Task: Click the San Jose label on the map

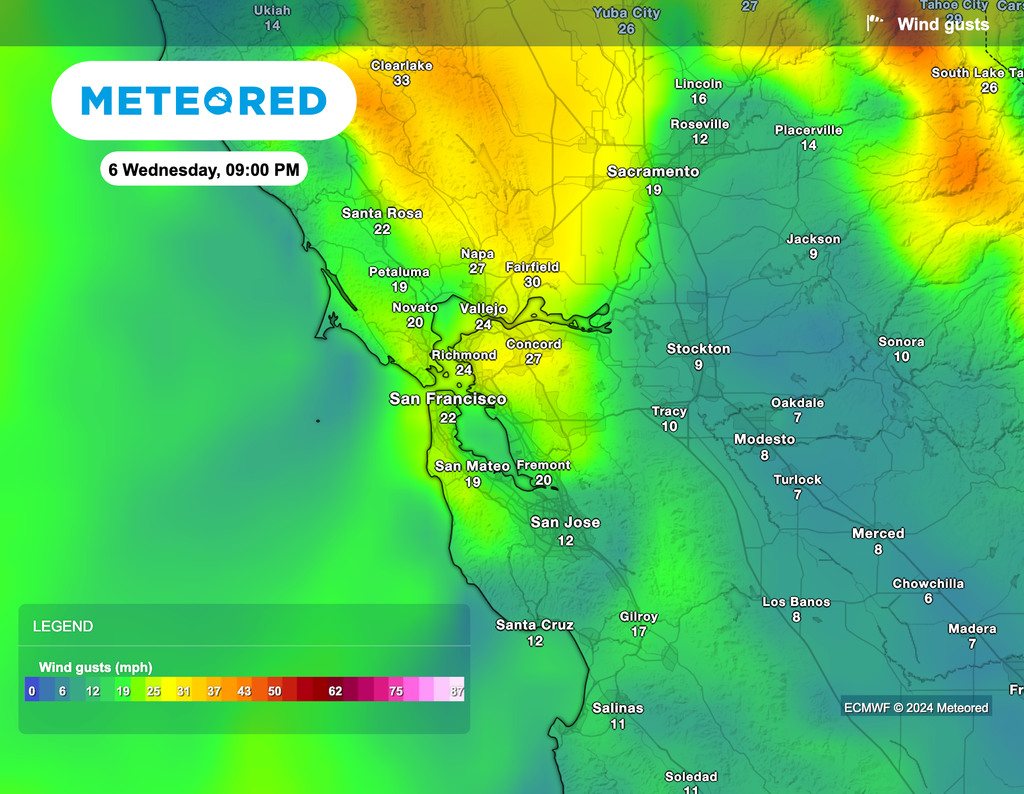Action: 566,522
